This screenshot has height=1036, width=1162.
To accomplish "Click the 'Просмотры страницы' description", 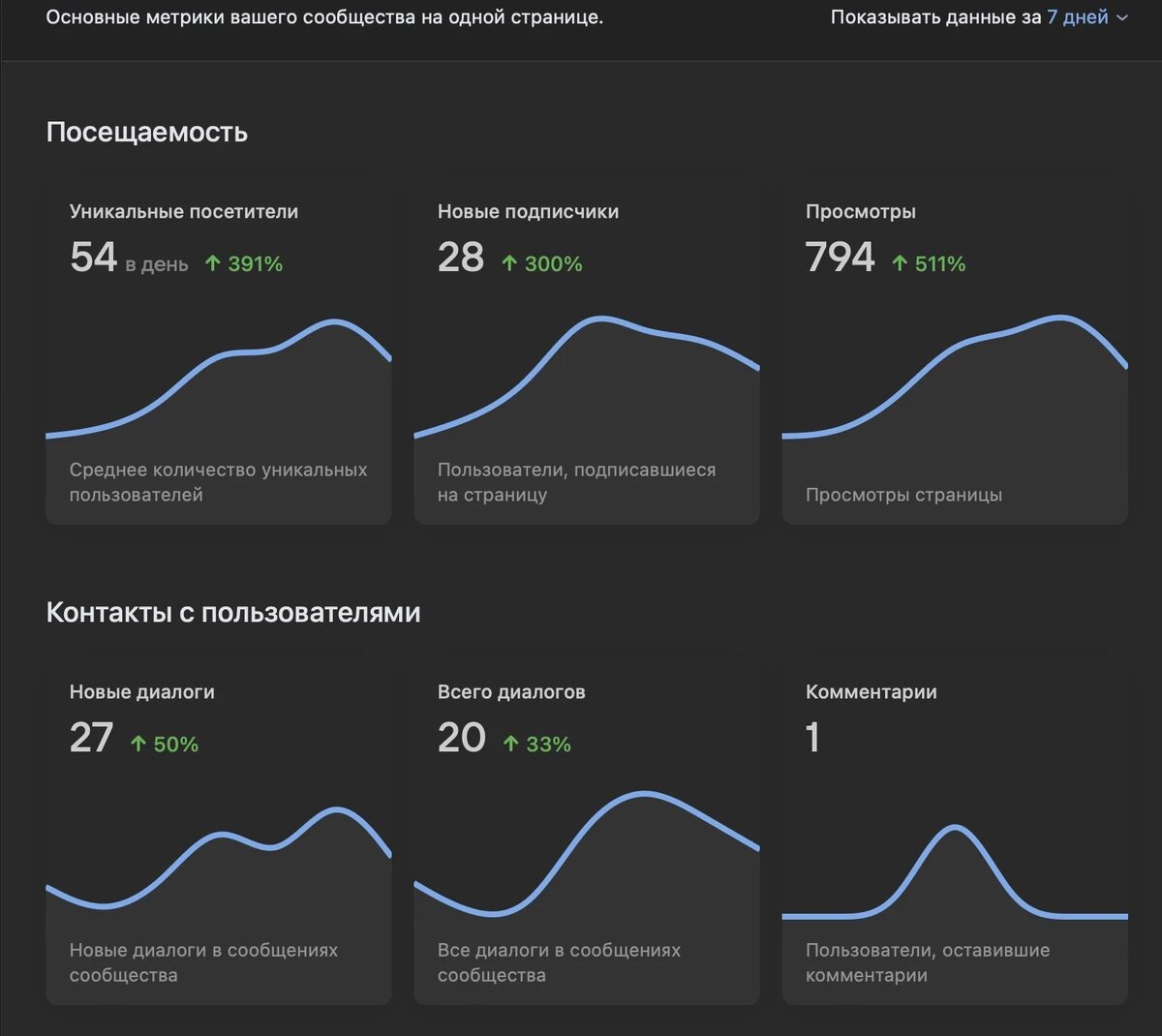I will [903, 495].
